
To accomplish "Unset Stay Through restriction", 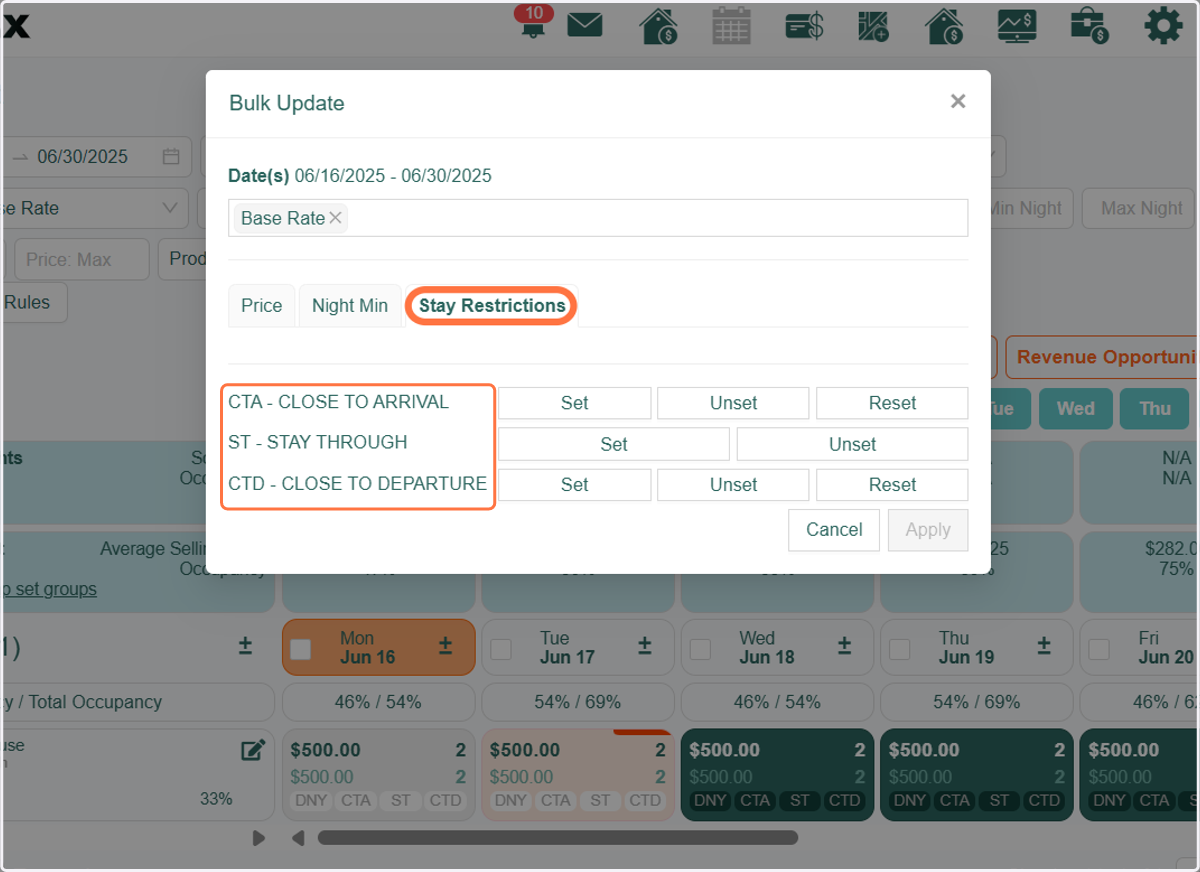I will point(852,444).
